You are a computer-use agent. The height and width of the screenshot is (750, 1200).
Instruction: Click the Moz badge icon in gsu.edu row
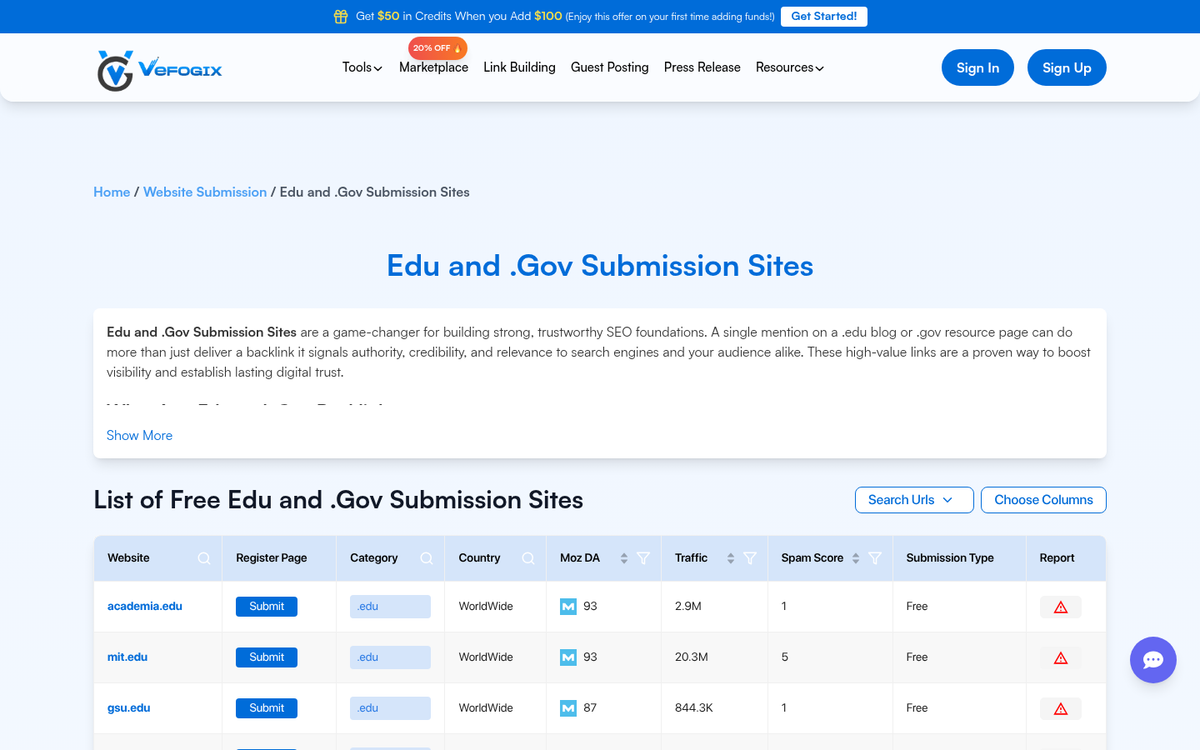click(565, 707)
